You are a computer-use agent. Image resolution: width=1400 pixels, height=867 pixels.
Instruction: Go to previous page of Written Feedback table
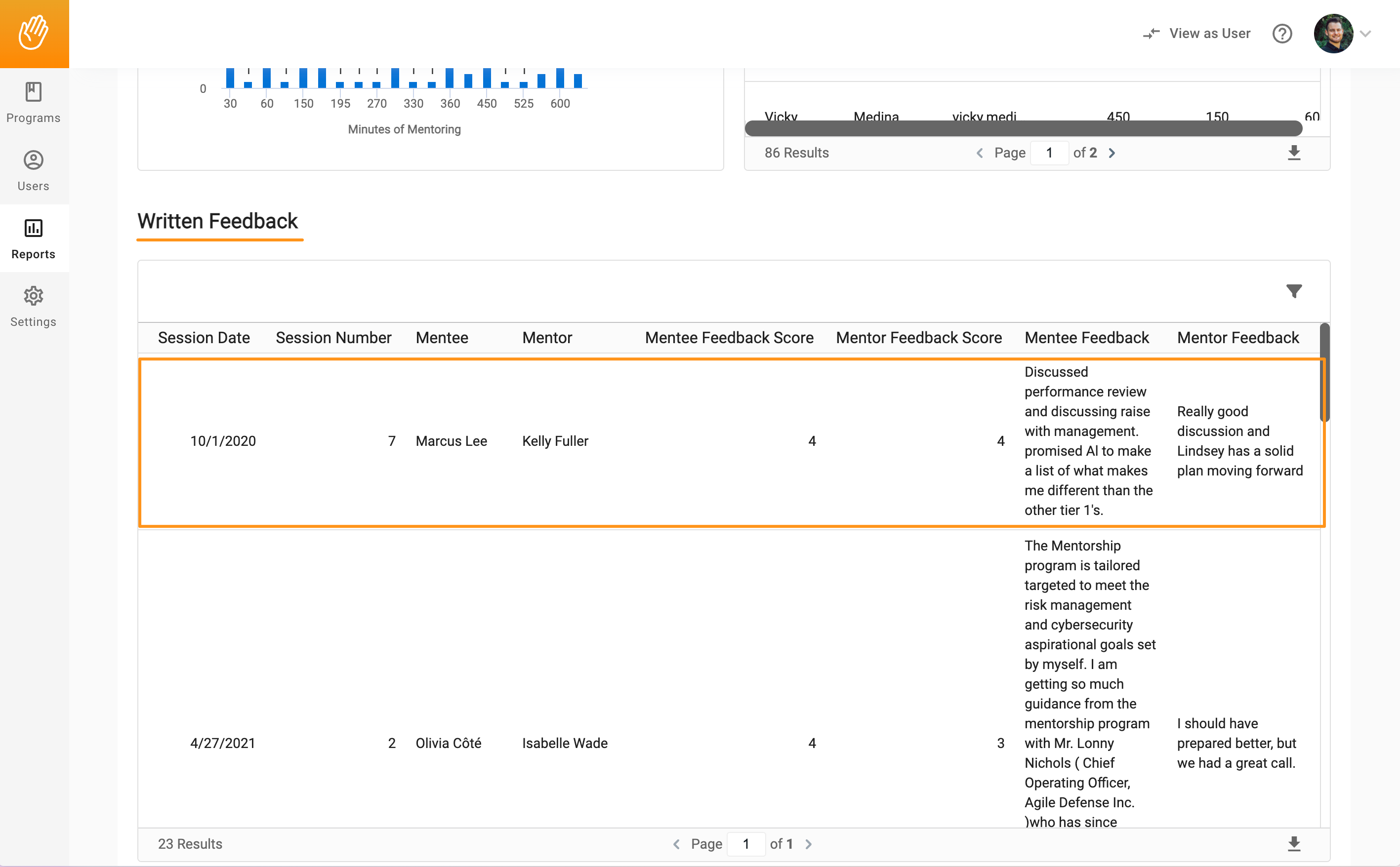pyautogui.click(x=676, y=844)
